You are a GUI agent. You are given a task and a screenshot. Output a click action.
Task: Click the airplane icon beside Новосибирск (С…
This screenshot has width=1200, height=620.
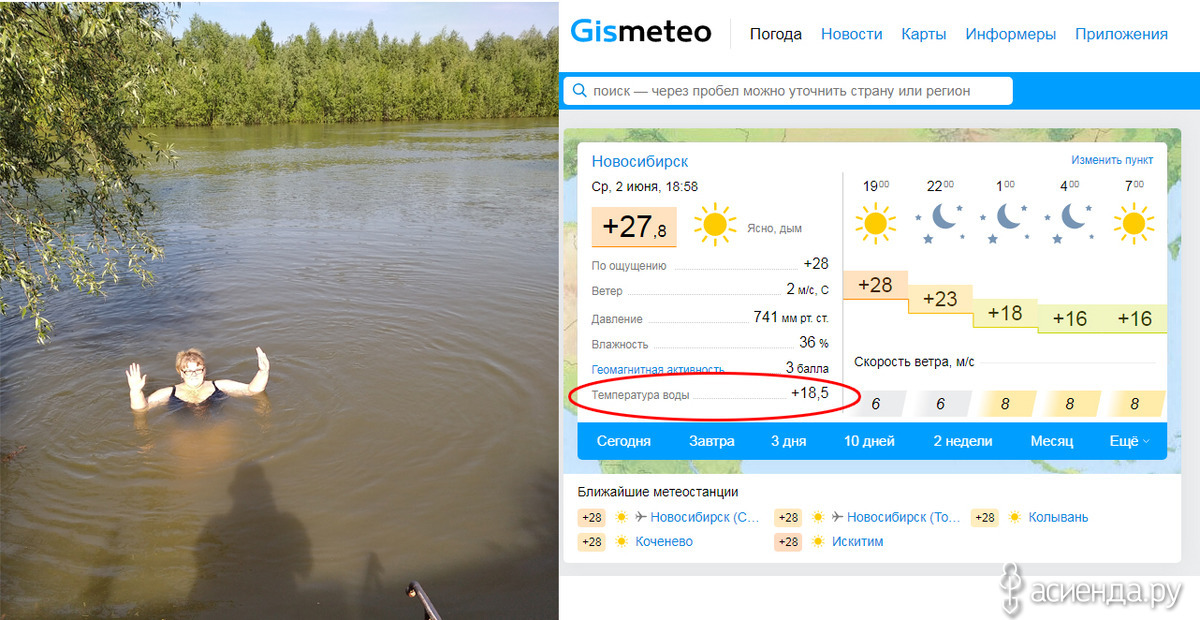(x=640, y=517)
